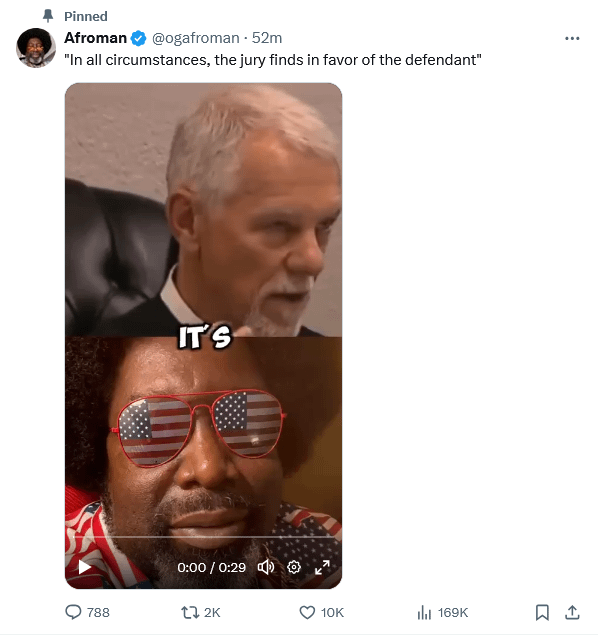Like the post with heart icon

[307, 612]
